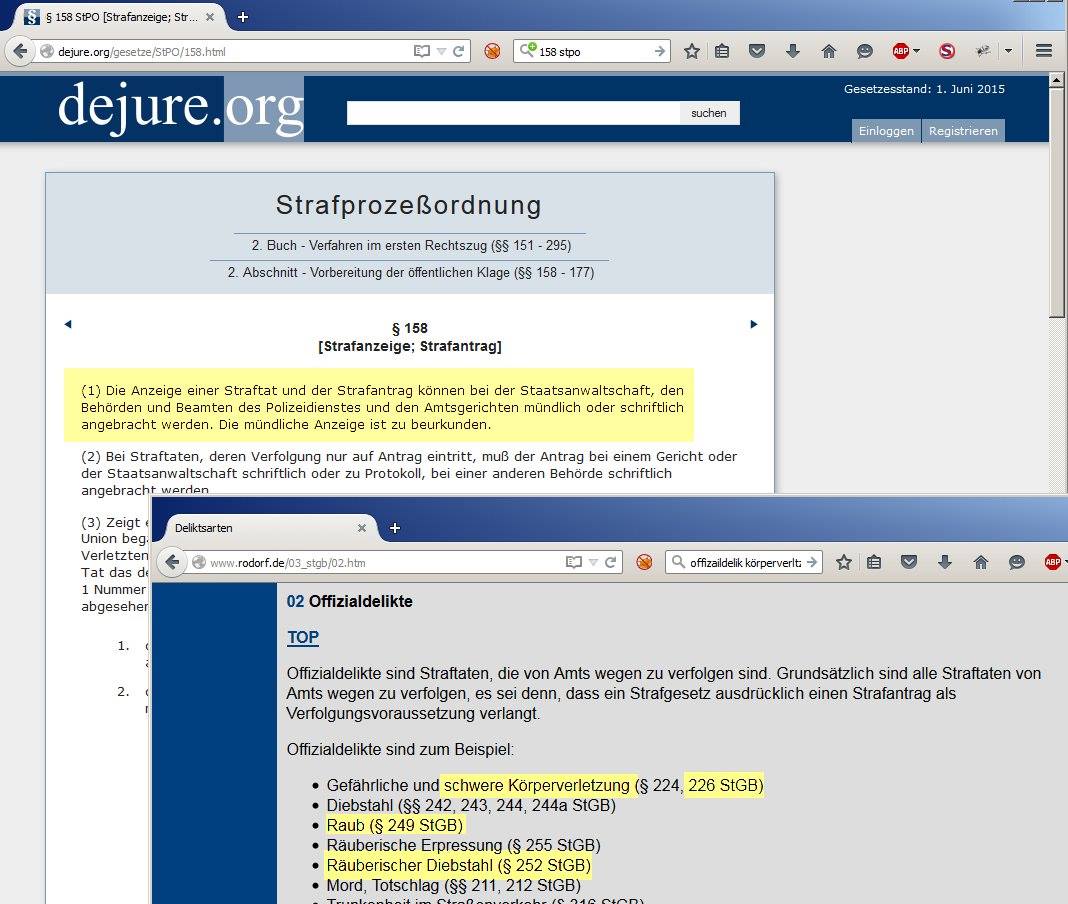Image resolution: width=1068 pixels, height=904 pixels.
Task: Open URL history dropdown in rodorf.de window
Action: pos(593,563)
